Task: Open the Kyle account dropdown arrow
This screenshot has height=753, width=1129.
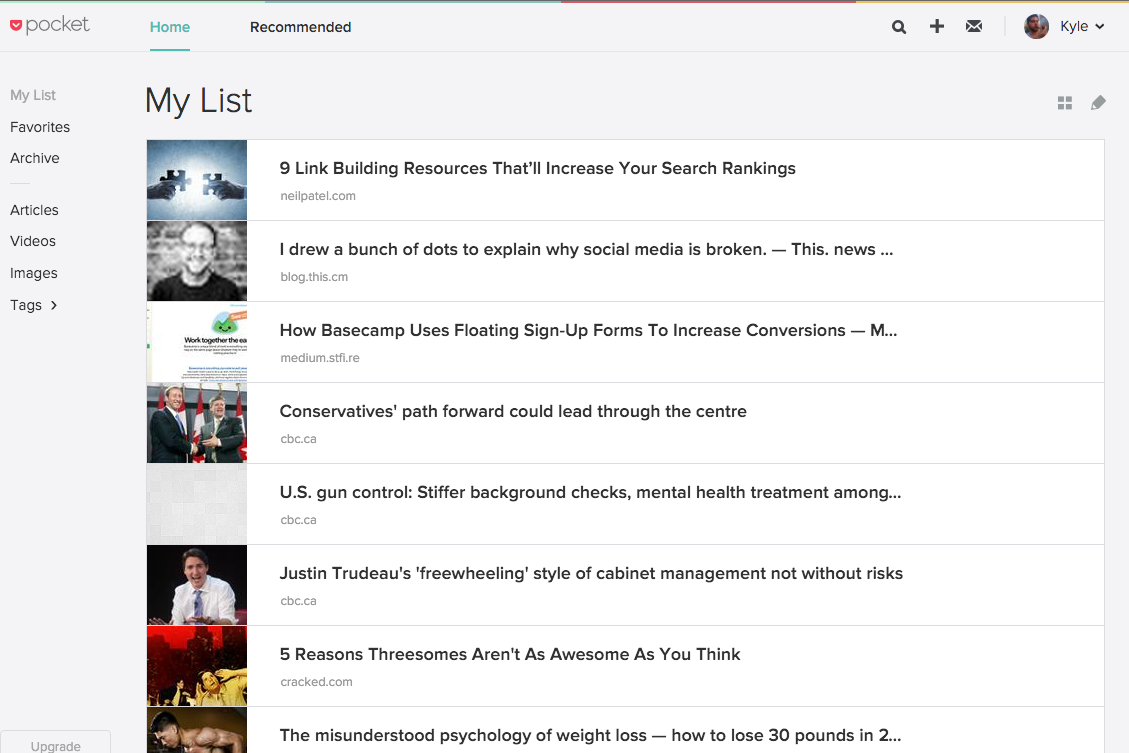Action: [1099, 27]
